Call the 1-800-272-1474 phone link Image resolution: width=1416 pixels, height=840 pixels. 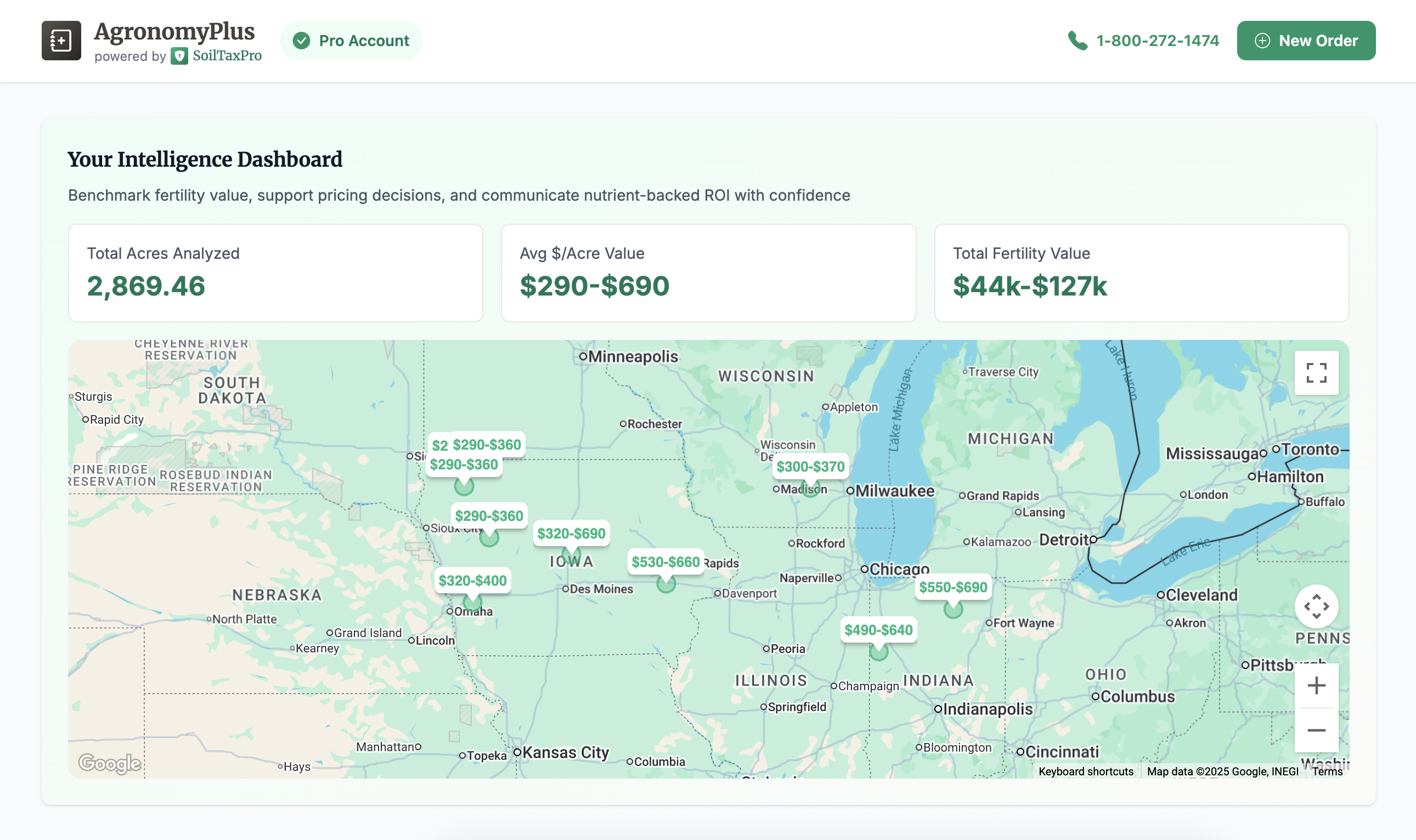tap(1157, 41)
